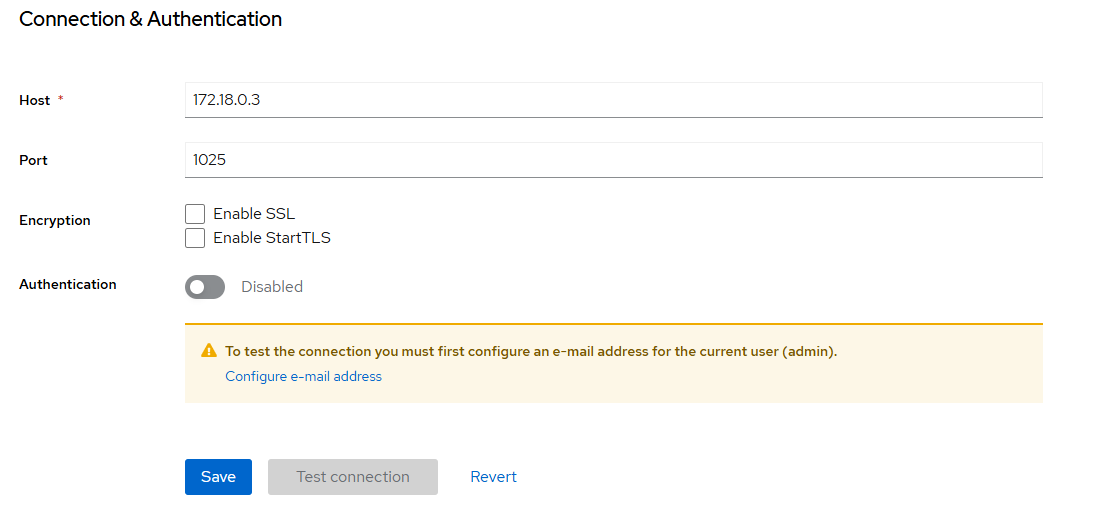Focus the Port field showing 1025
The height and width of the screenshot is (512, 1097).
pos(614,160)
